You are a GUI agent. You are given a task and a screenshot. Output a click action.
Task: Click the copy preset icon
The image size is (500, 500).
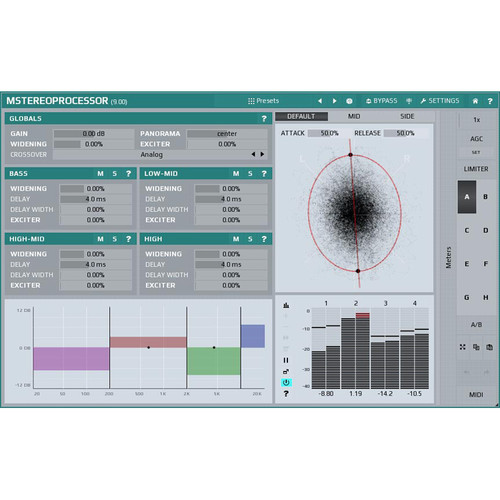[476, 347]
